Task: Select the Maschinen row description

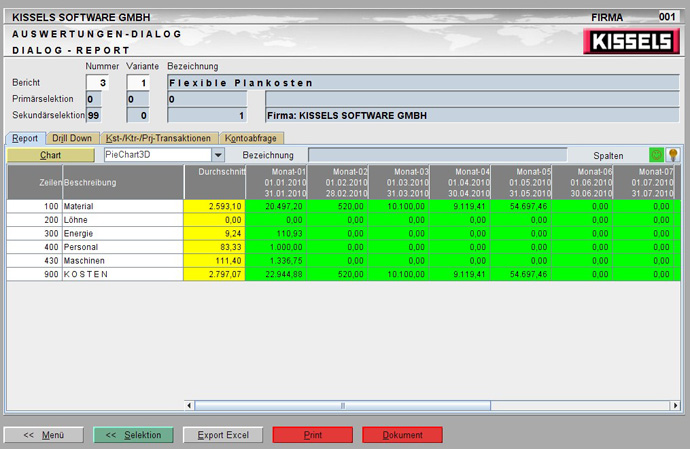Action: click(x=123, y=261)
